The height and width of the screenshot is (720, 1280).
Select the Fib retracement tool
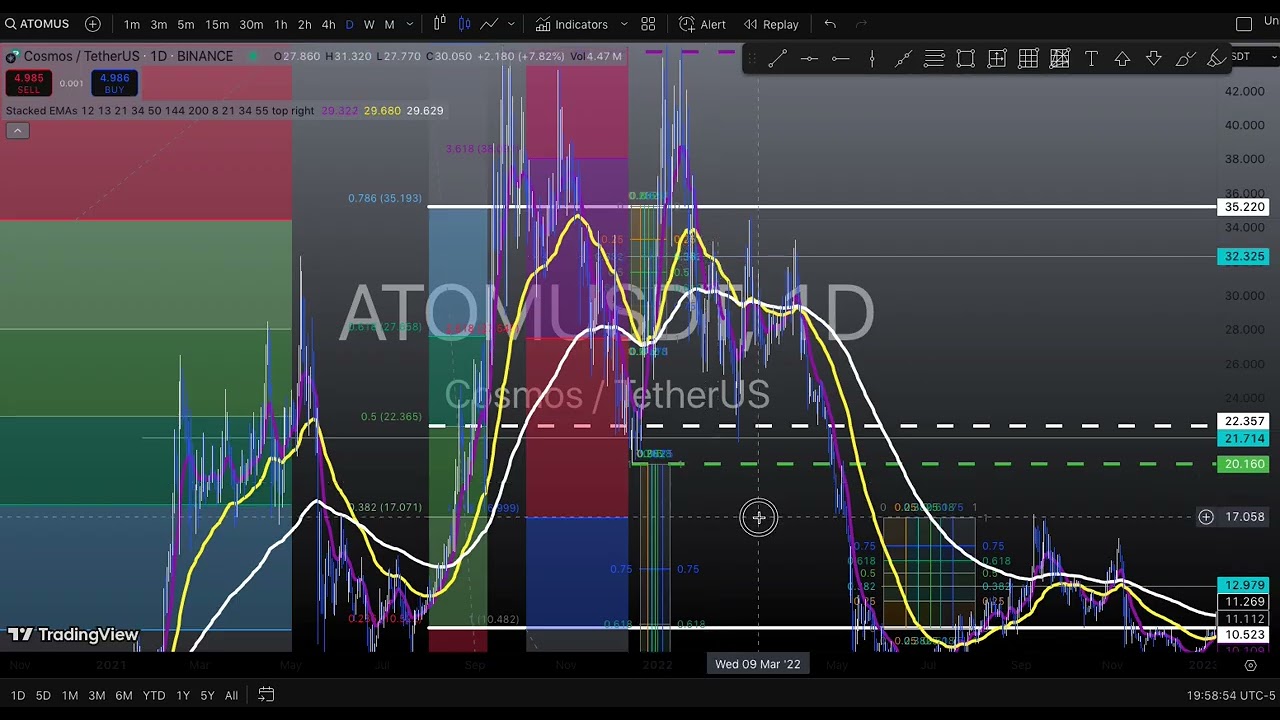(x=934, y=59)
